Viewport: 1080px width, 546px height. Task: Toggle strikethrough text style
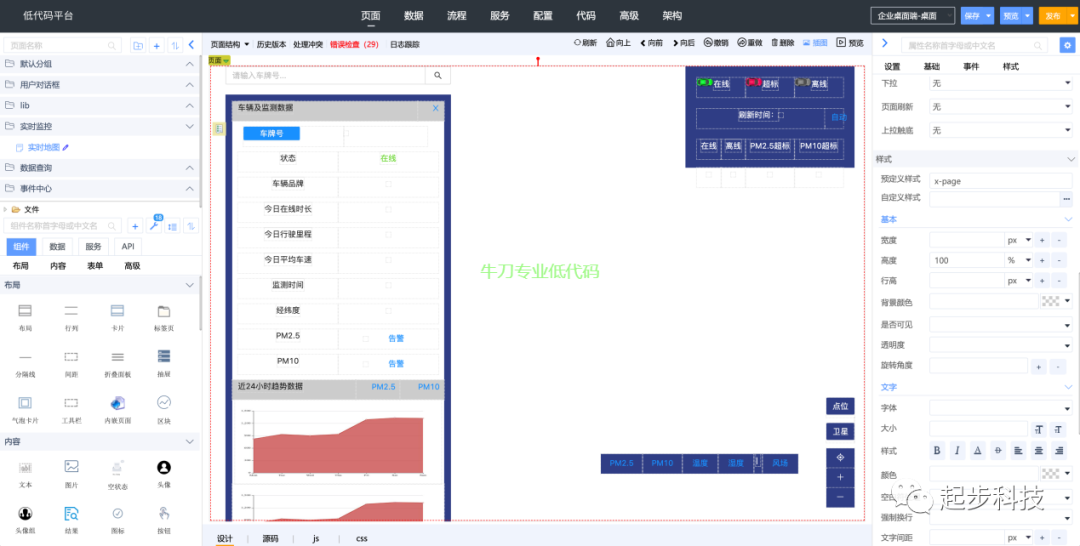[998, 450]
